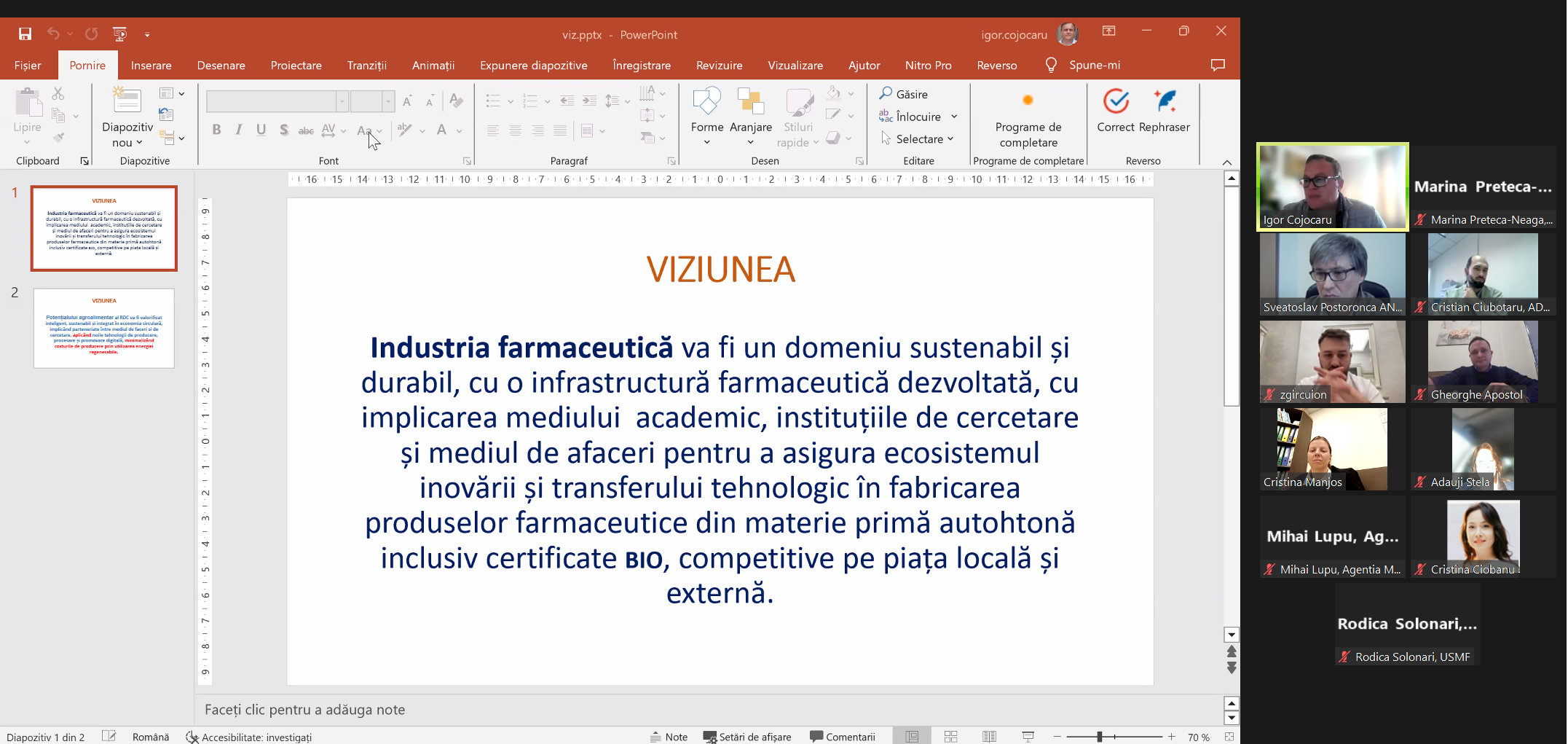Viewport: 1568px width, 744px height.
Task: Click the zoom slider handle
Action: pos(1100,737)
